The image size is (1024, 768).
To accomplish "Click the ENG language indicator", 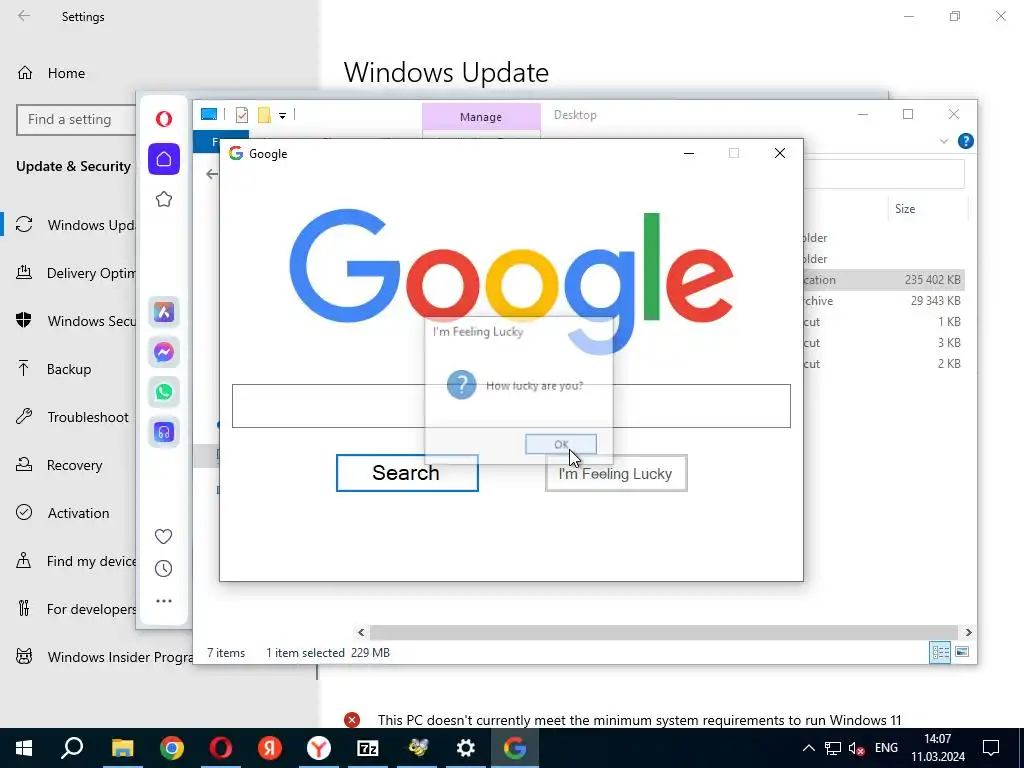I will point(886,748).
